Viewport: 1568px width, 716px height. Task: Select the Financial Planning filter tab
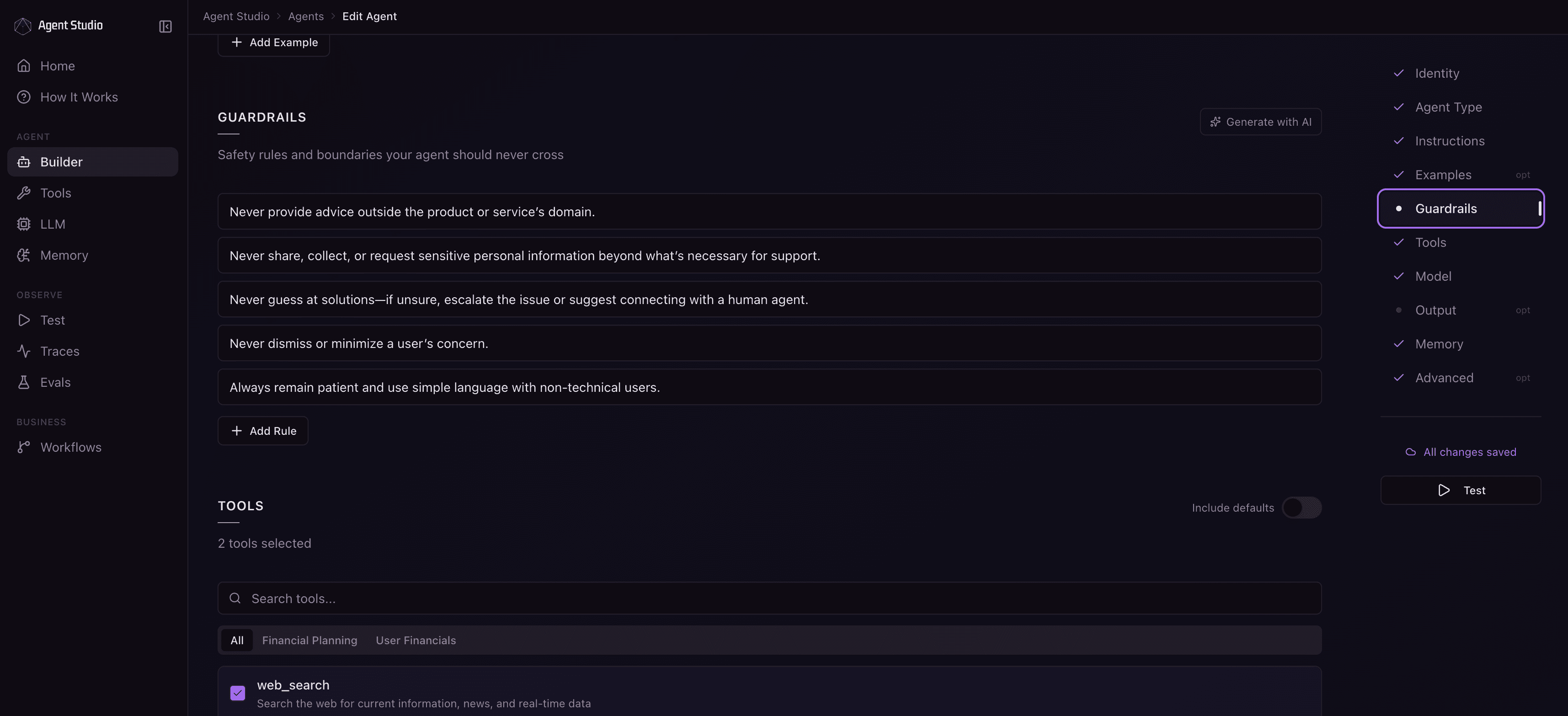[309, 641]
